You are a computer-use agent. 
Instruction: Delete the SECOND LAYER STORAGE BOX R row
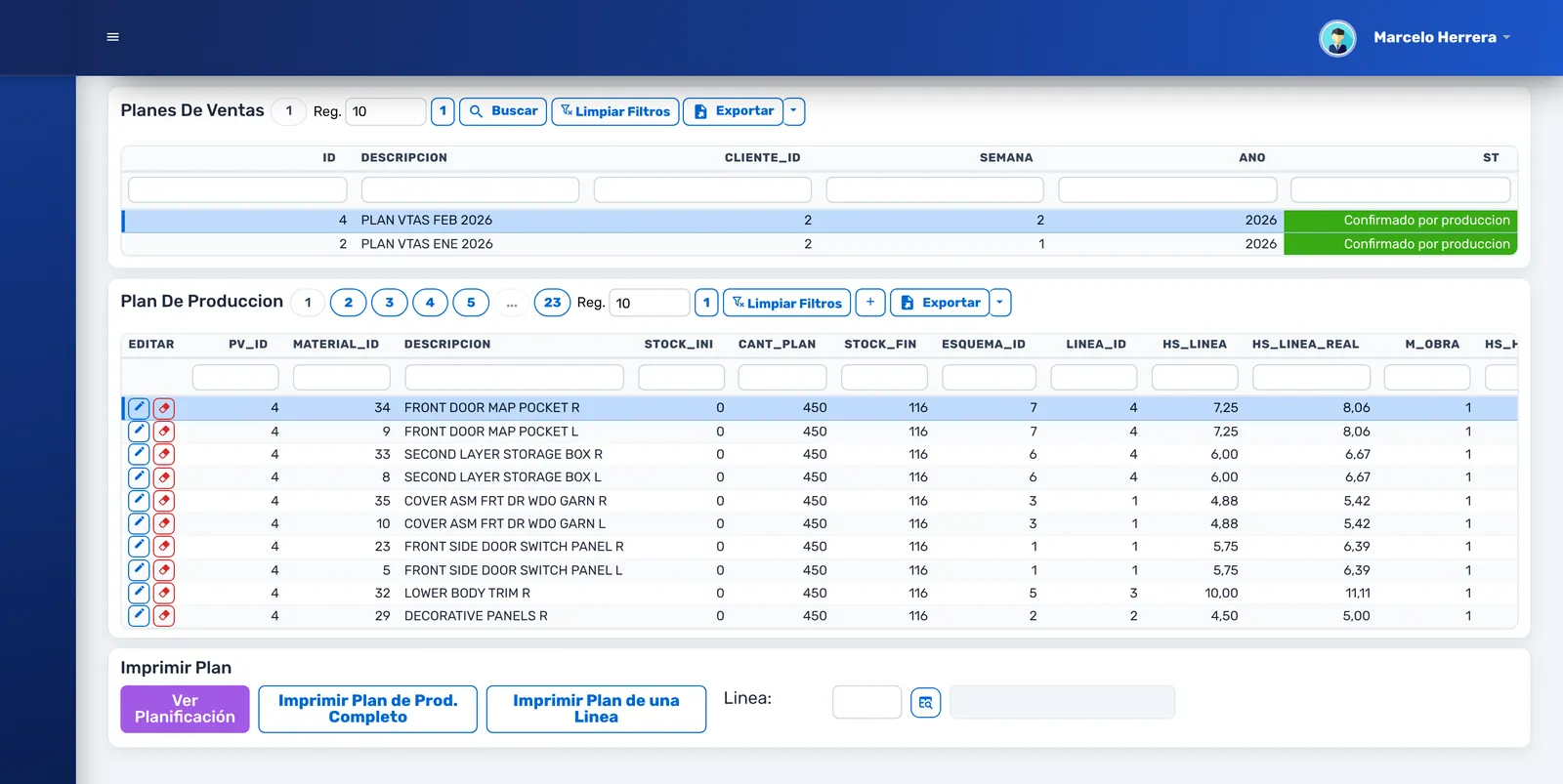[164, 454]
